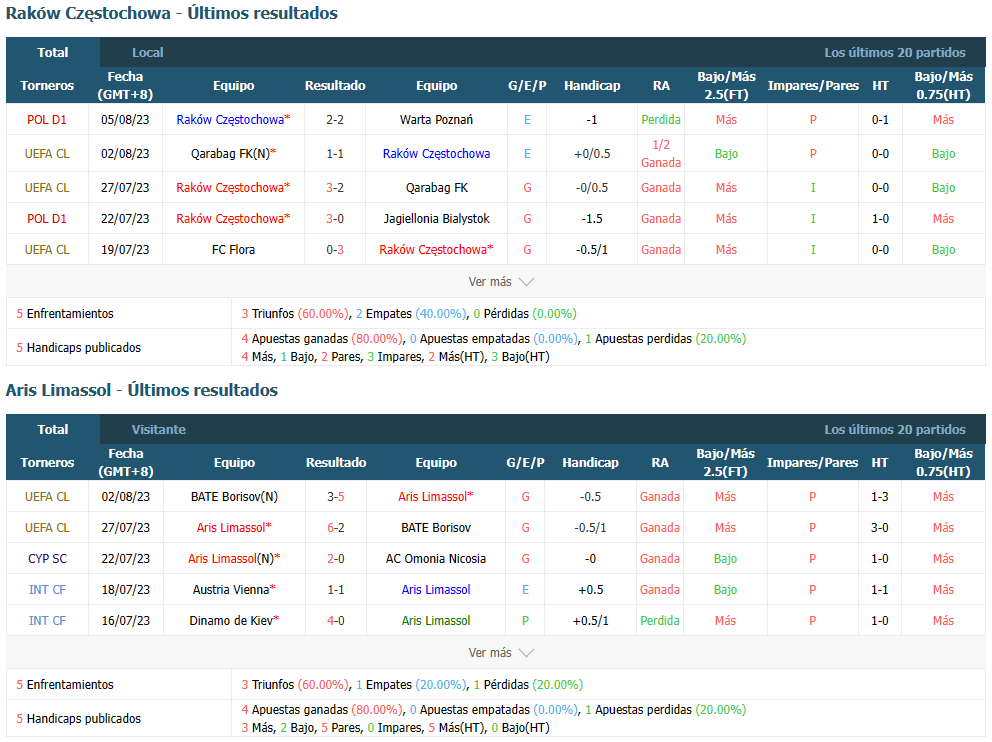Screen dimensions: 992x742
Task: Select the date 18/07/23
Action: coord(126,590)
